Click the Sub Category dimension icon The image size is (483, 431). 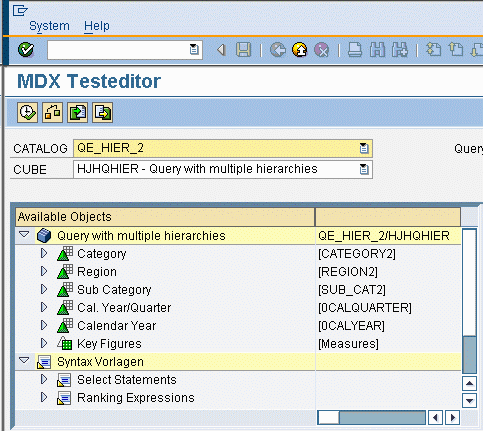(x=65, y=290)
